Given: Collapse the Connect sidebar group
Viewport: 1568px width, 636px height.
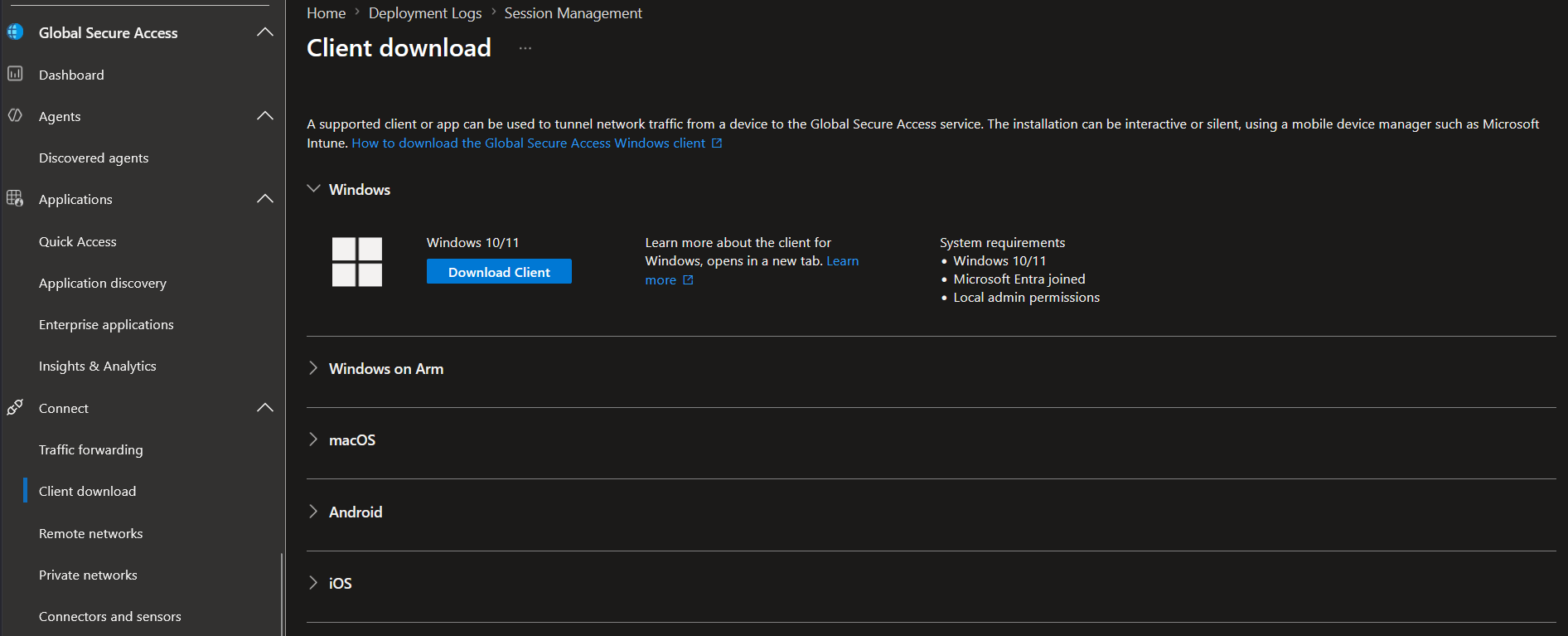Looking at the screenshot, I should point(265,407).
